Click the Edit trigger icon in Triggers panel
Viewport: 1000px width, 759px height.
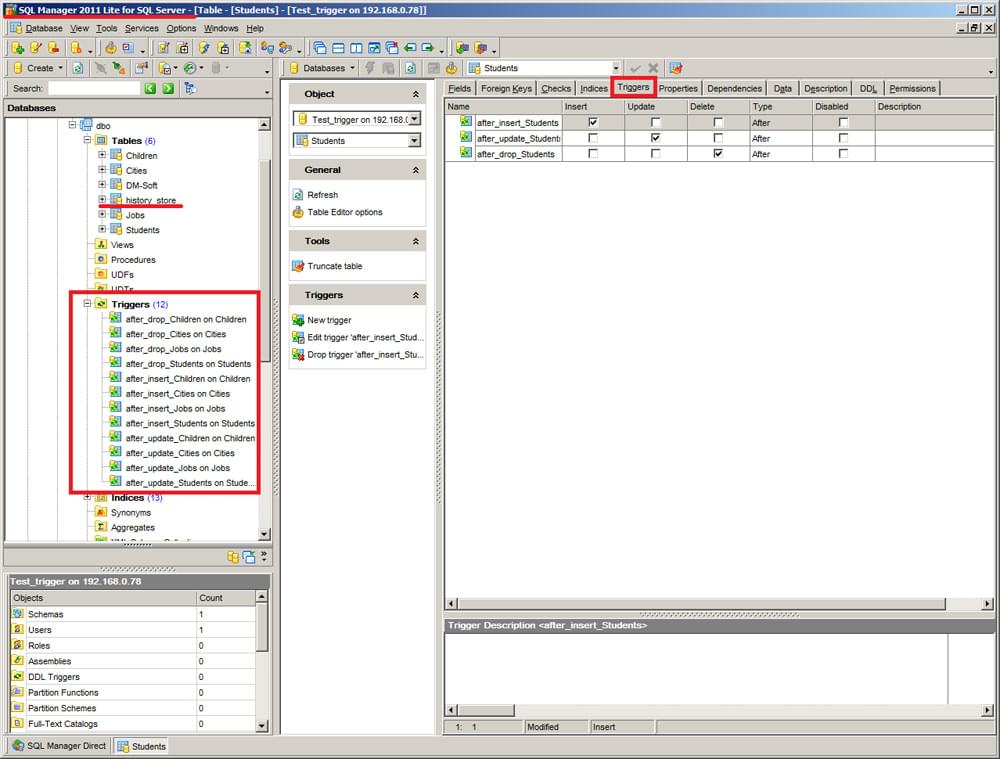297,337
